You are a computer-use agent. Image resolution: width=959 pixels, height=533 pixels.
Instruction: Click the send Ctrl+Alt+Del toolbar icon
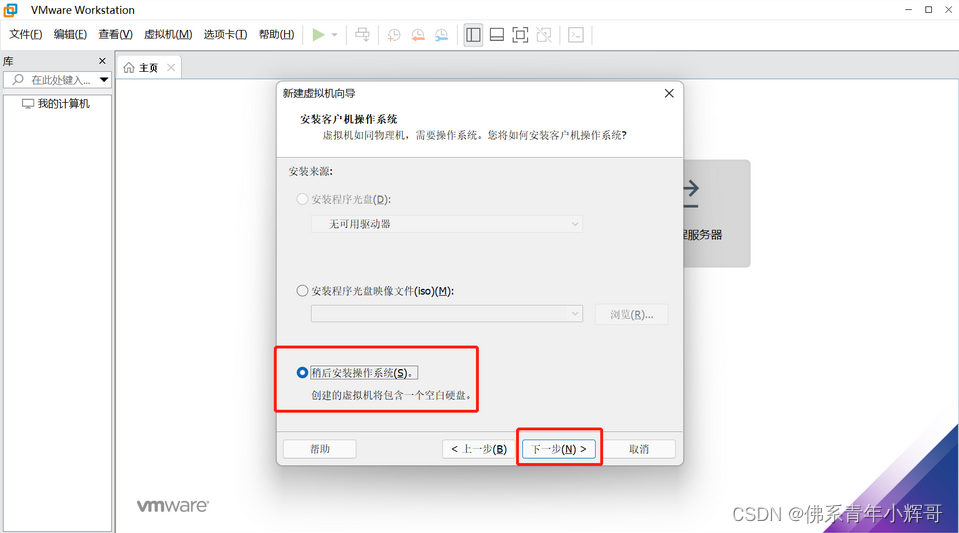(363, 35)
